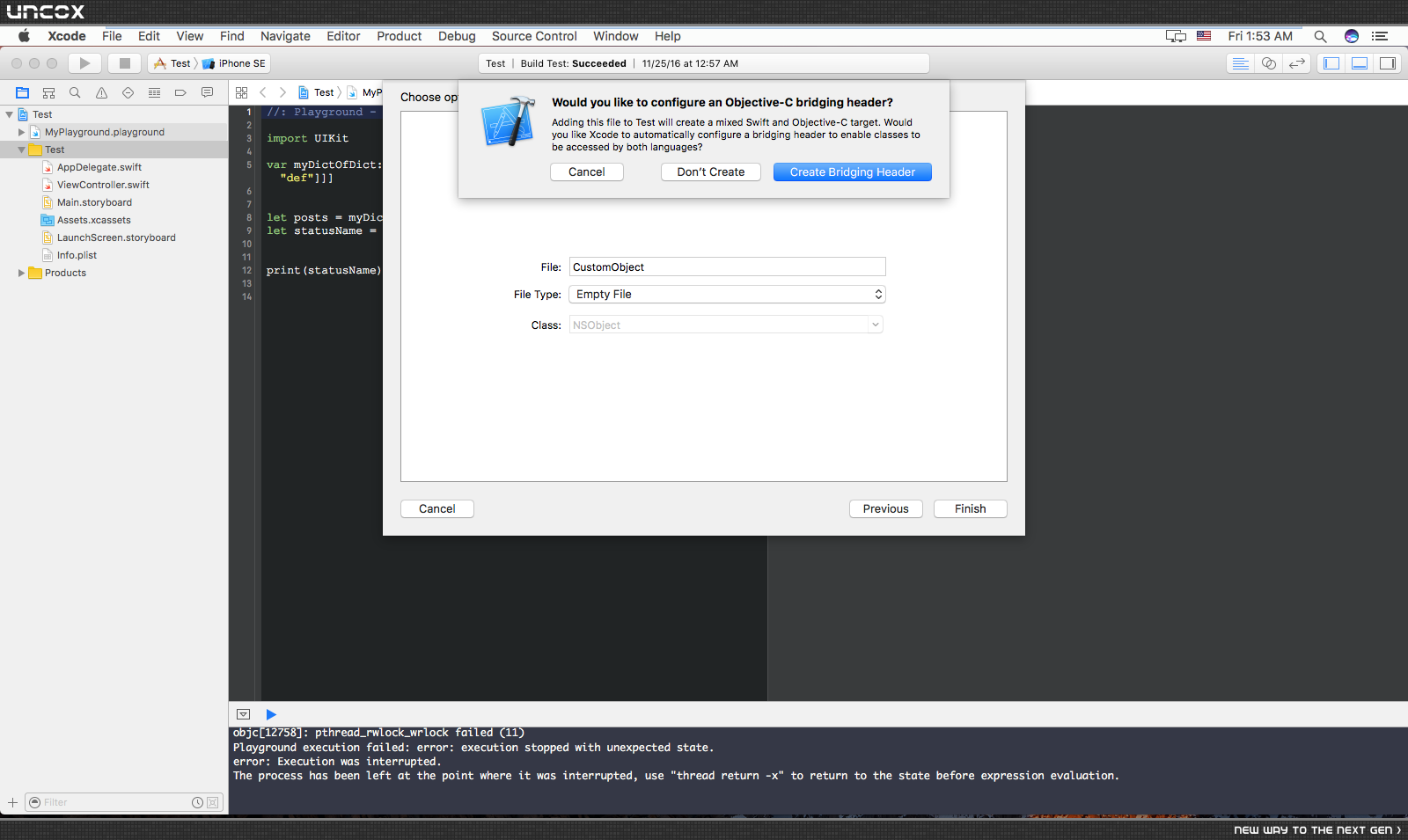Image resolution: width=1408 pixels, height=840 pixels.
Task: Go back in editor history
Action: click(x=263, y=92)
